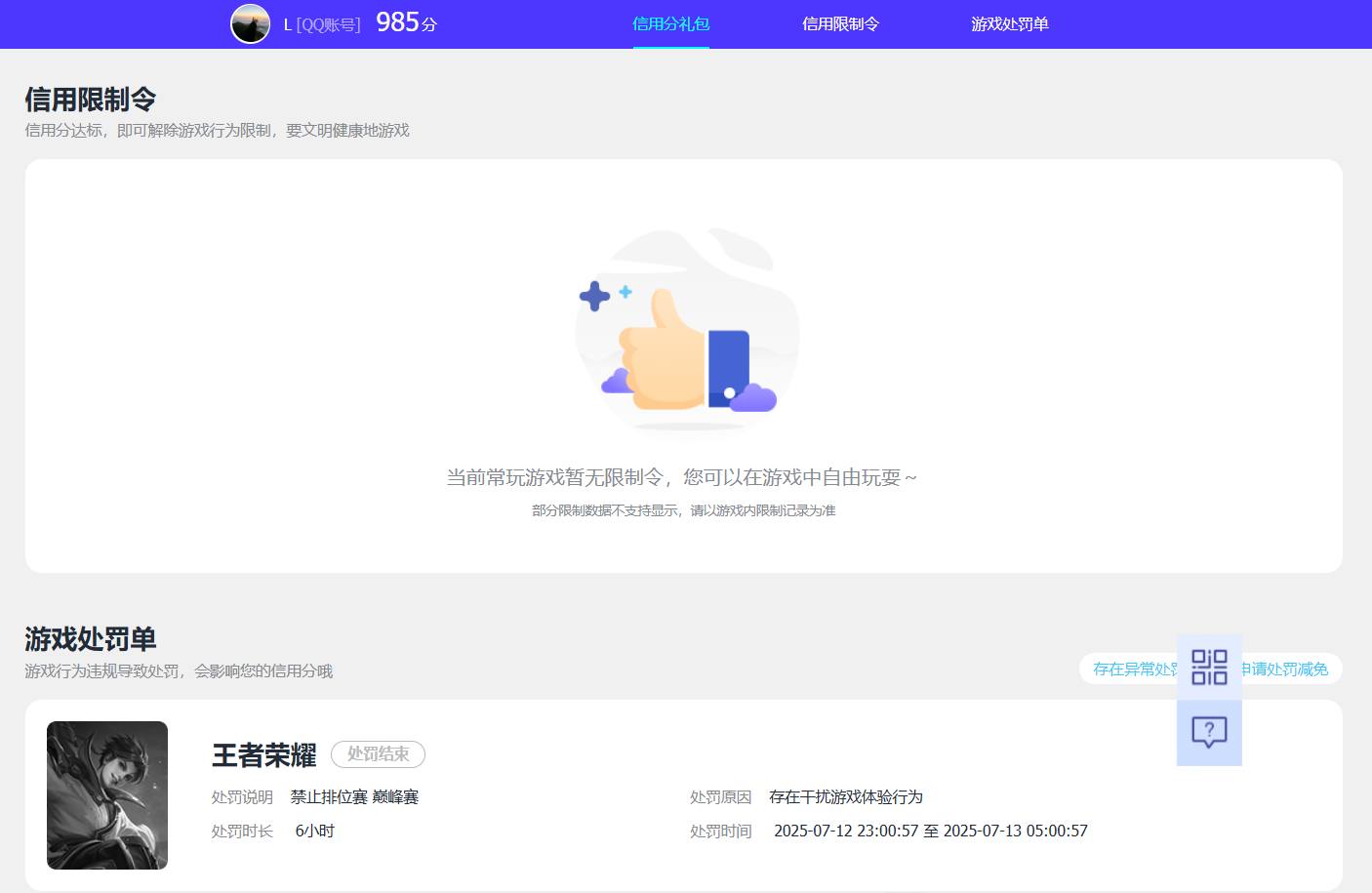Click the 处罚时间 date range text
This screenshot has width=1372, height=893.
pyautogui.click(x=932, y=831)
